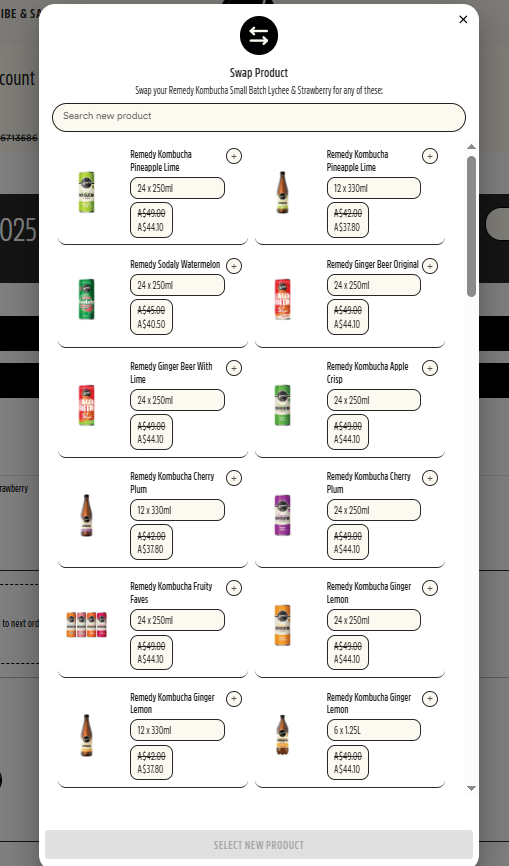Open size selector for Sodaly Watermelon 24 x 250ml
The image size is (509, 866).
coord(177,286)
